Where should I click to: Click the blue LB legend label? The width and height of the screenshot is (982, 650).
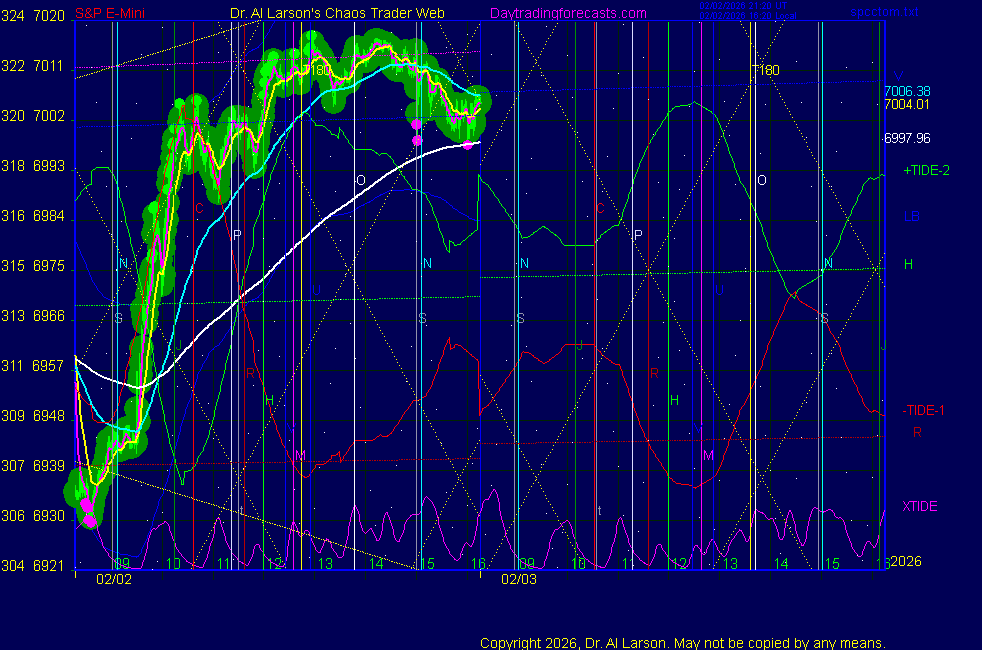911,217
